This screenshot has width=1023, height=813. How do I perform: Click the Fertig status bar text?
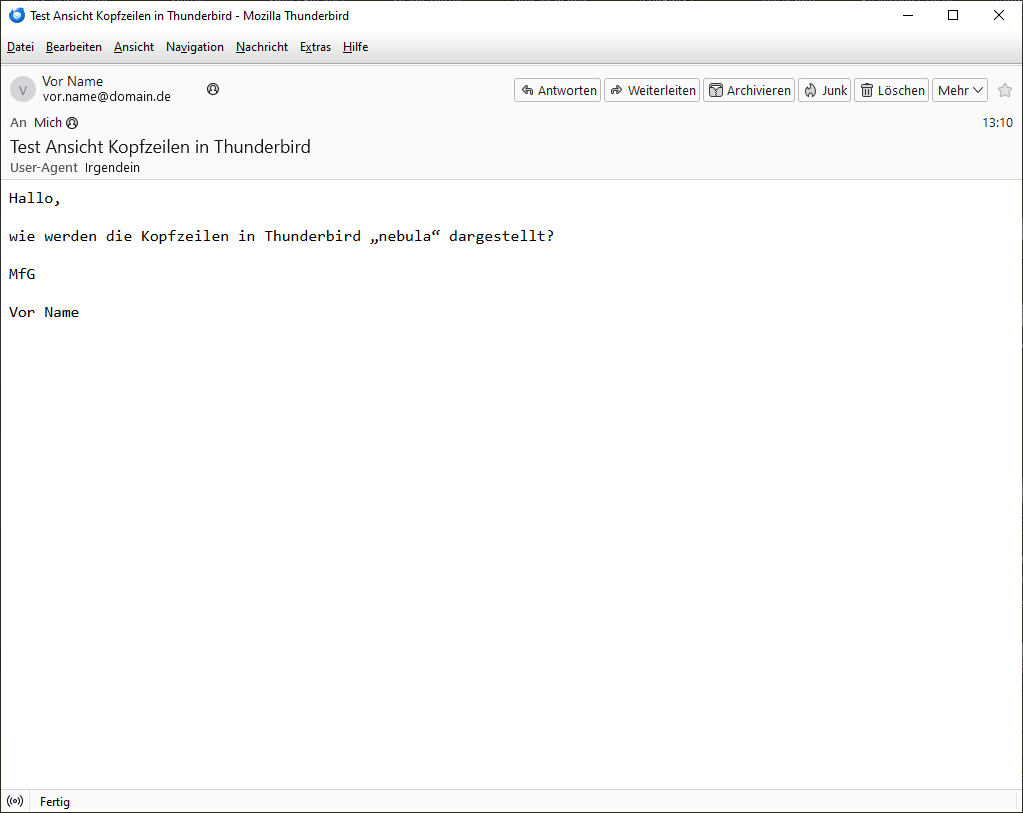coord(55,802)
